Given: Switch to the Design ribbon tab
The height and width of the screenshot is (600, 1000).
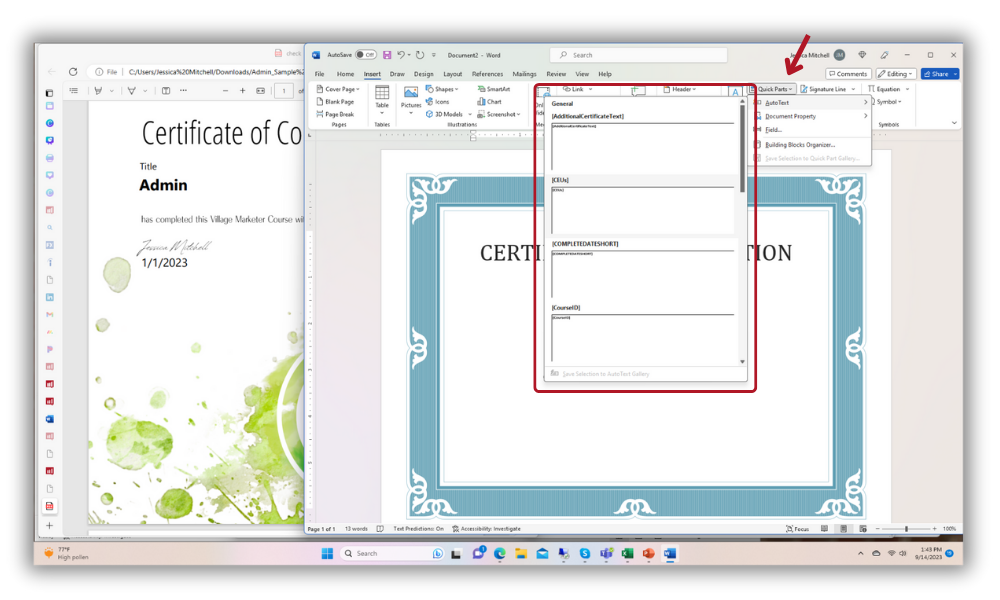Looking at the screenshot, I should (x=423, y=74).
